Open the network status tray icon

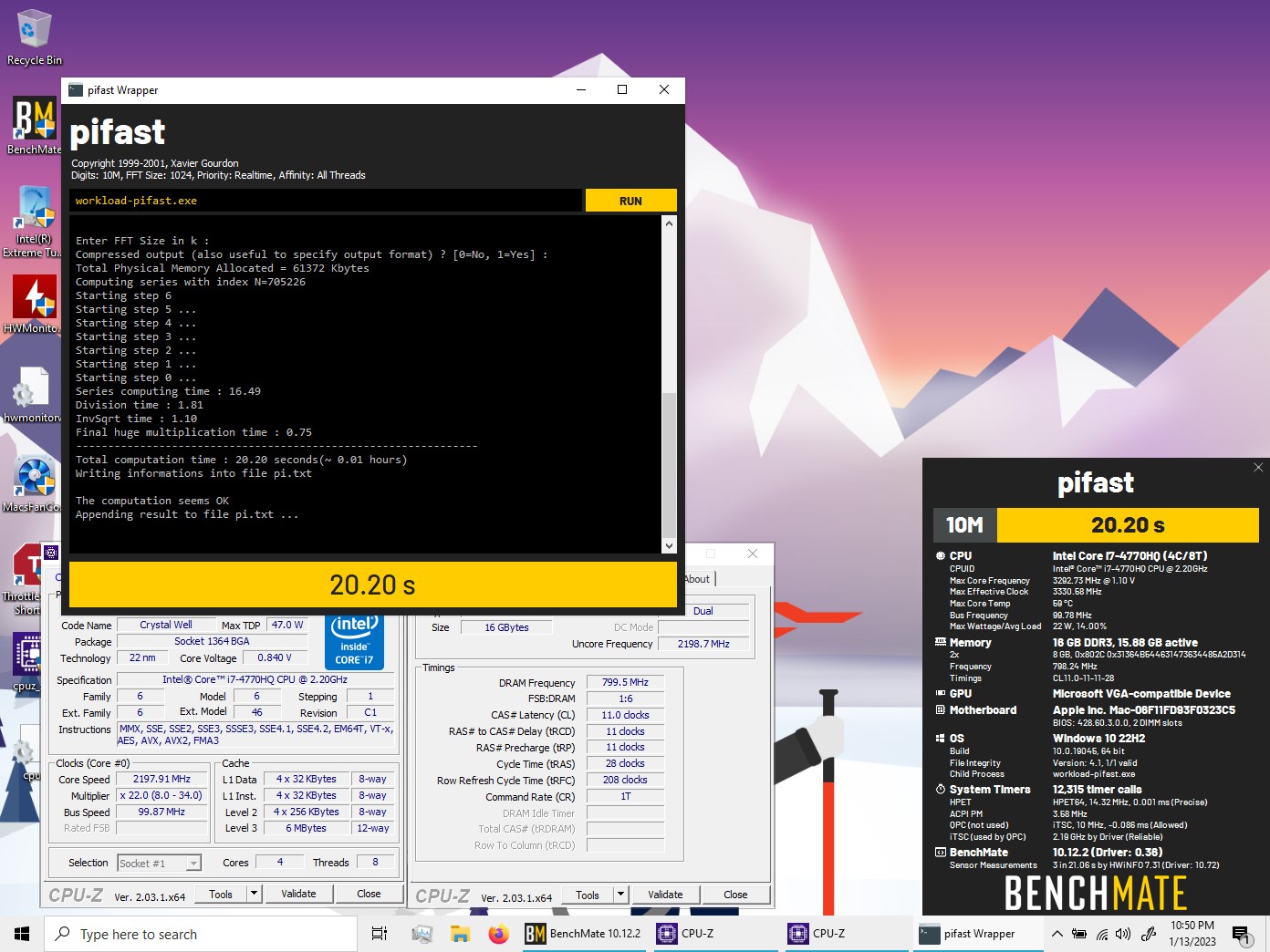1102,934
